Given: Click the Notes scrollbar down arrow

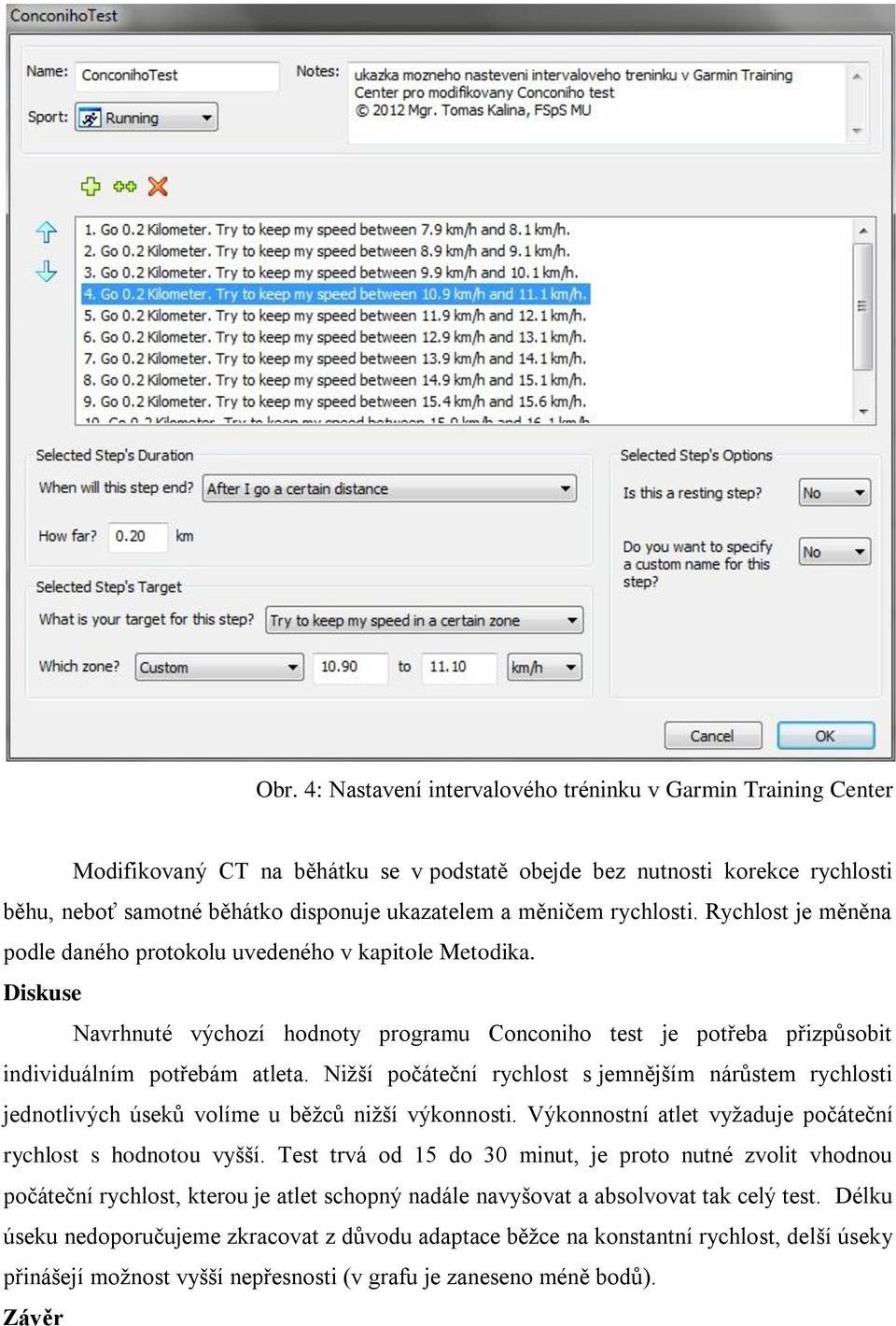Looking at the screenshot, I should pyautogui.click(x=857, y=131).
